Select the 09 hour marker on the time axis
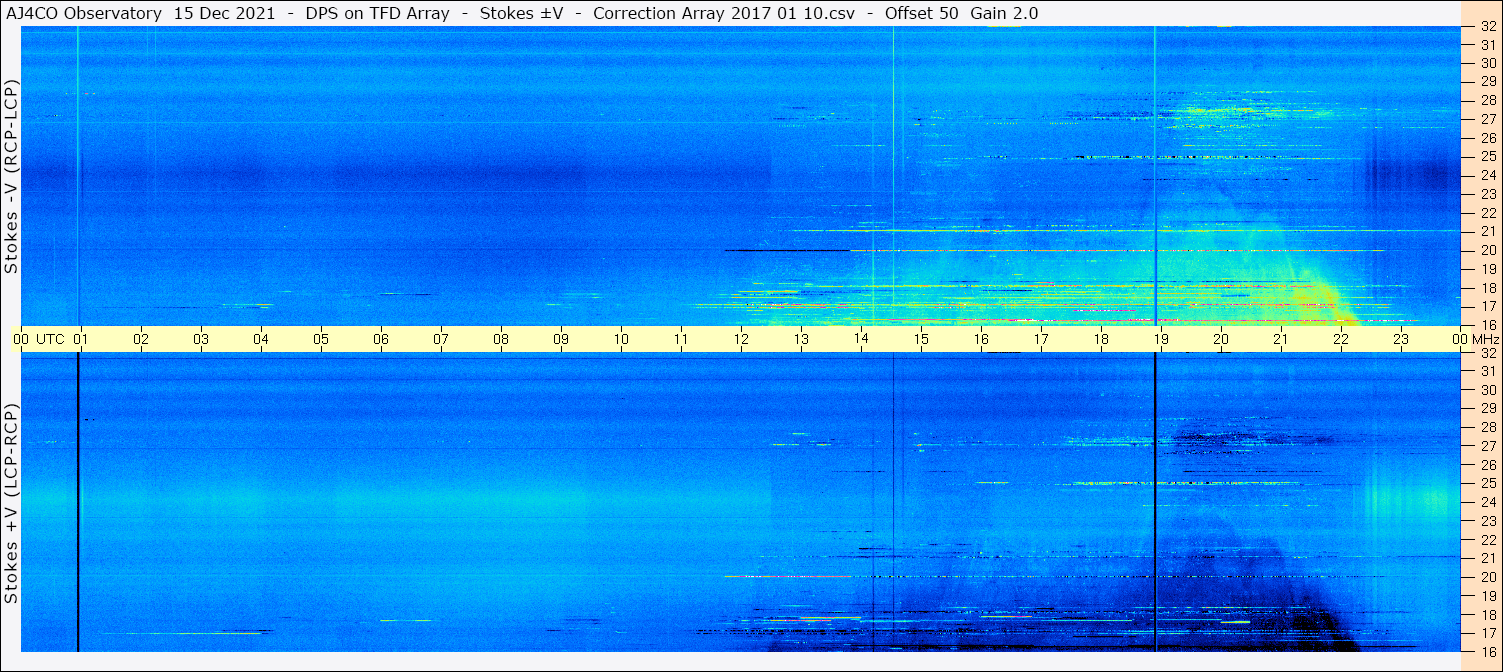The width and height of the screenshot is (1503, 672). [x=561, y=339]
